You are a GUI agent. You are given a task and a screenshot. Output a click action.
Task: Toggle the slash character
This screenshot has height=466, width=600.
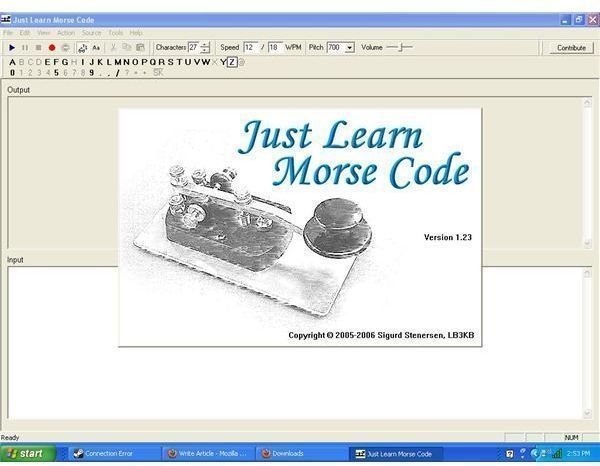117,73
